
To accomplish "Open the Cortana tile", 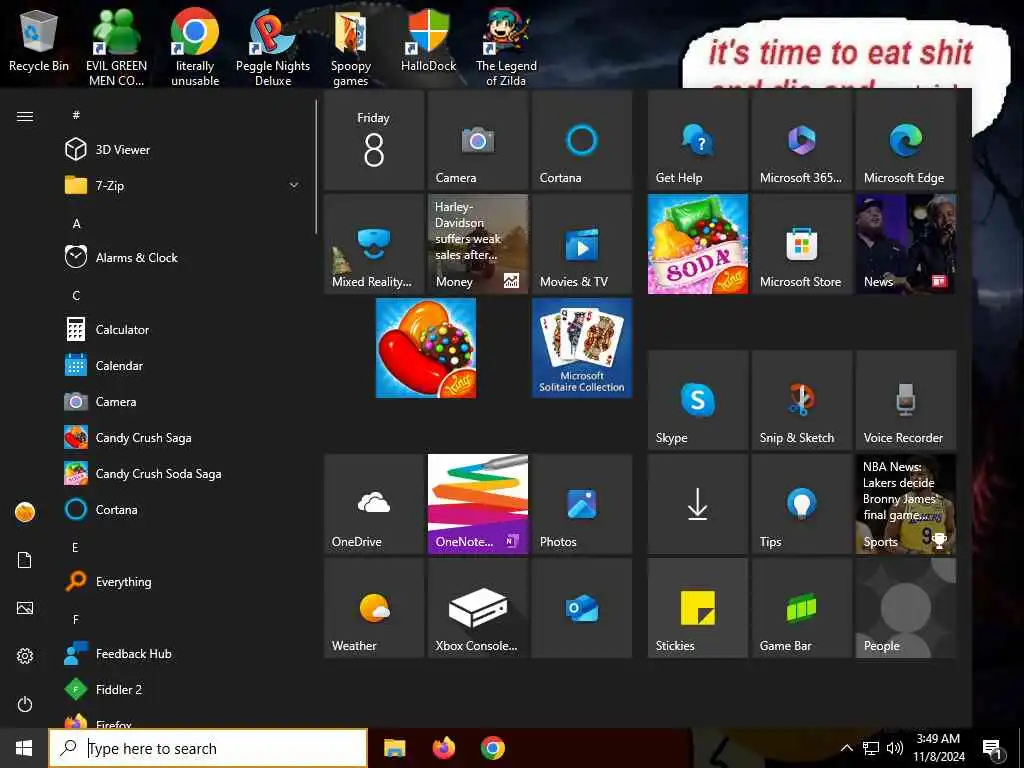I will 581,140.
